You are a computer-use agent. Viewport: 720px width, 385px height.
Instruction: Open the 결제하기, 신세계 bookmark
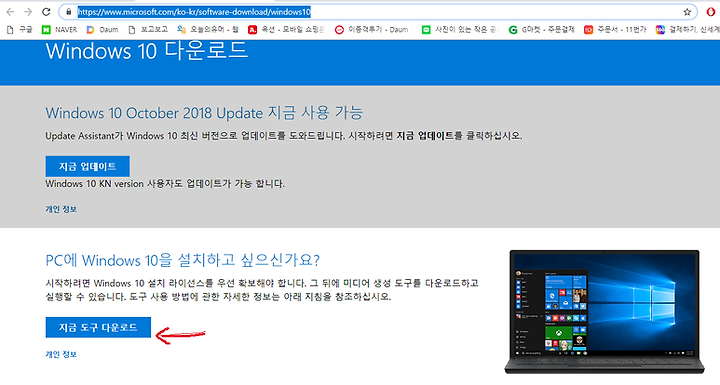coord(687,29)
